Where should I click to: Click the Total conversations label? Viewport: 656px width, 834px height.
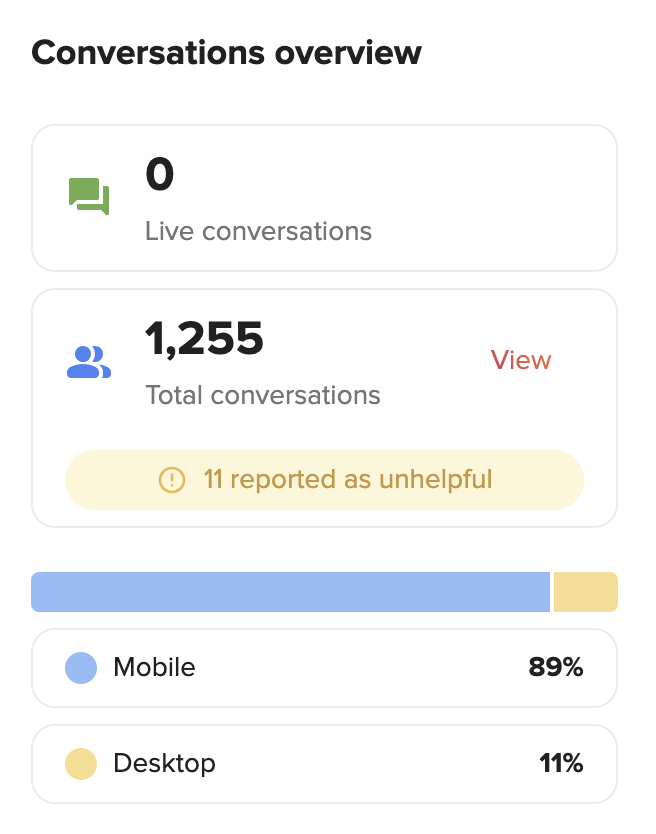(x=263, y=395)
